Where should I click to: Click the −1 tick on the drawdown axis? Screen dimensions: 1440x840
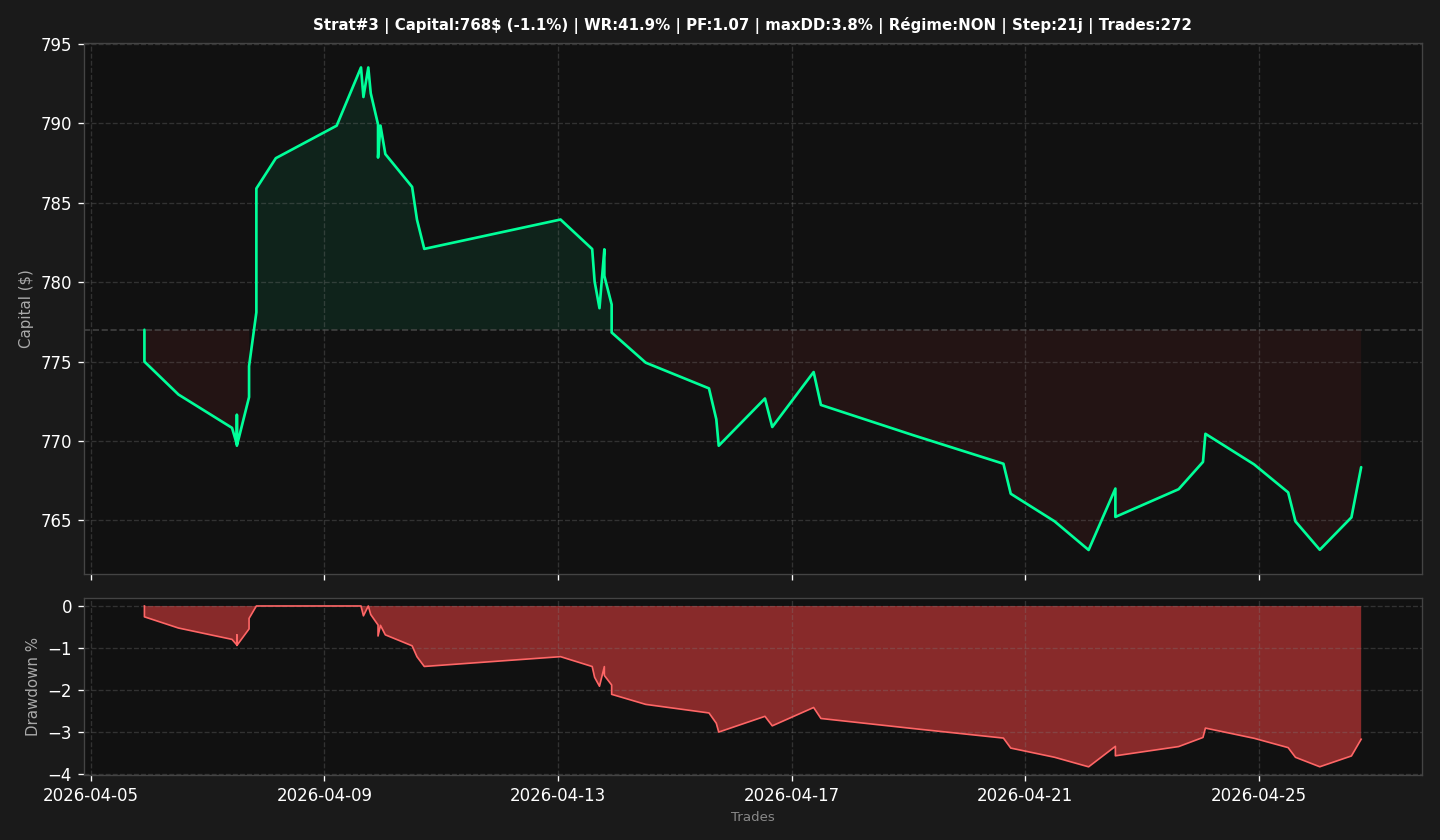[x=60, y=649]
